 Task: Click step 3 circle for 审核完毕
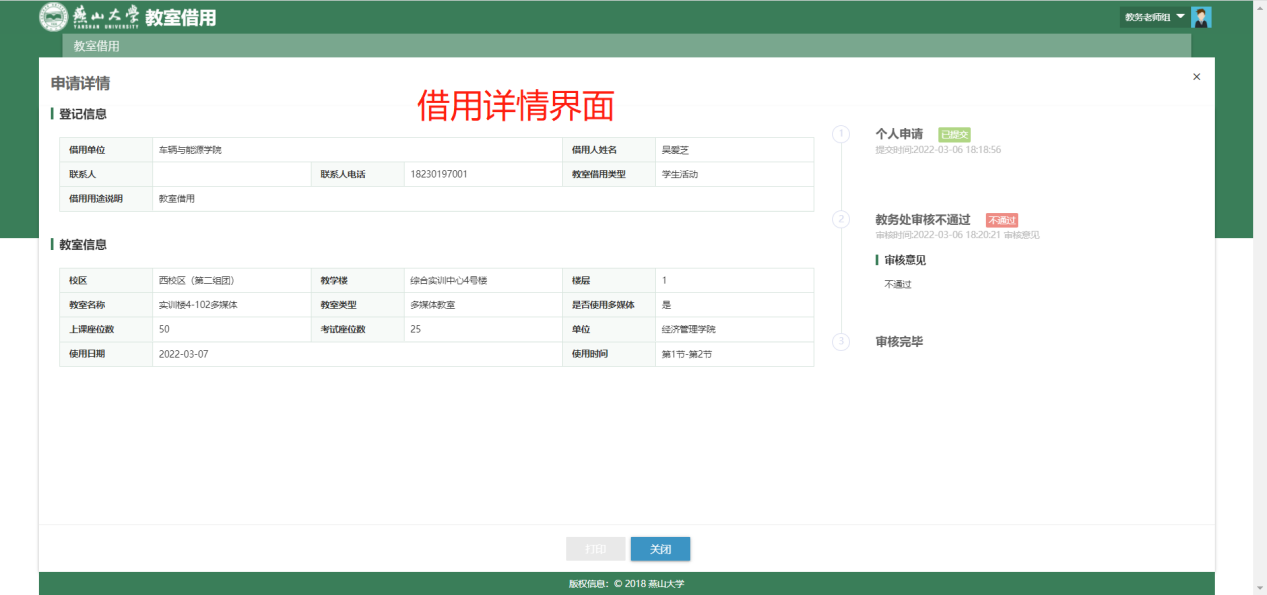point(842,342)
